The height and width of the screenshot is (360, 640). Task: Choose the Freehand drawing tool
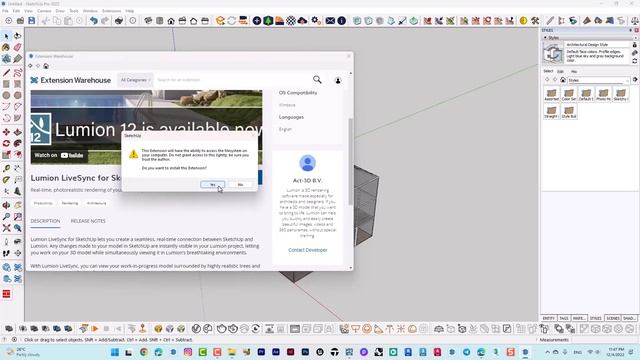click(18, 73)
